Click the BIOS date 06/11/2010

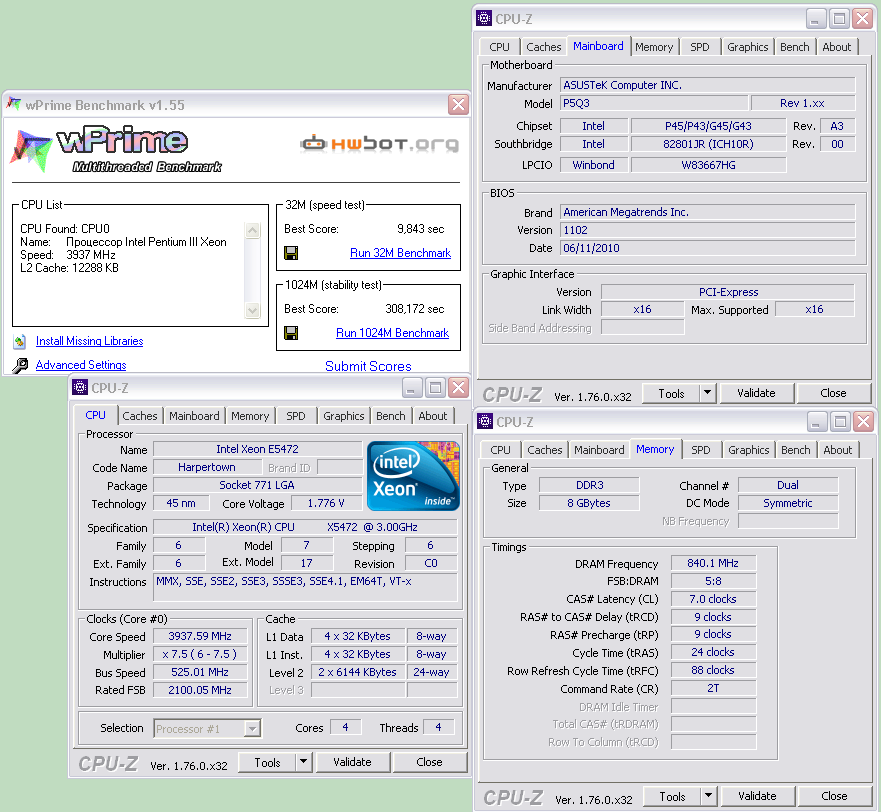pyautogui.click(x=708, y=248)
